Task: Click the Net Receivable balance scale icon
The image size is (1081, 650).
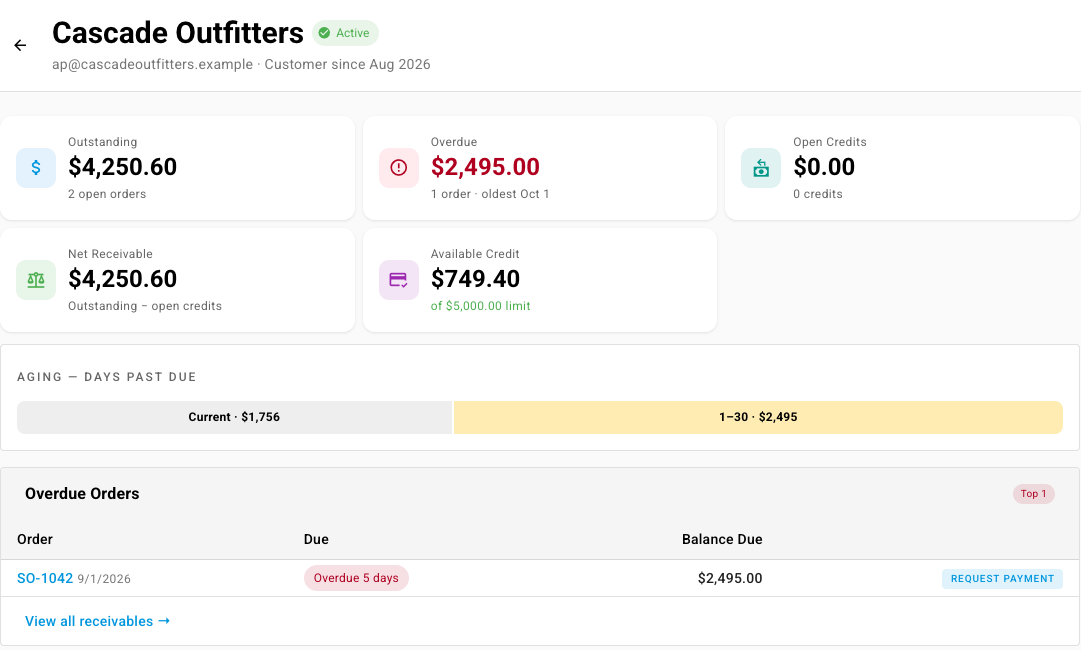Action: point(36,280)
